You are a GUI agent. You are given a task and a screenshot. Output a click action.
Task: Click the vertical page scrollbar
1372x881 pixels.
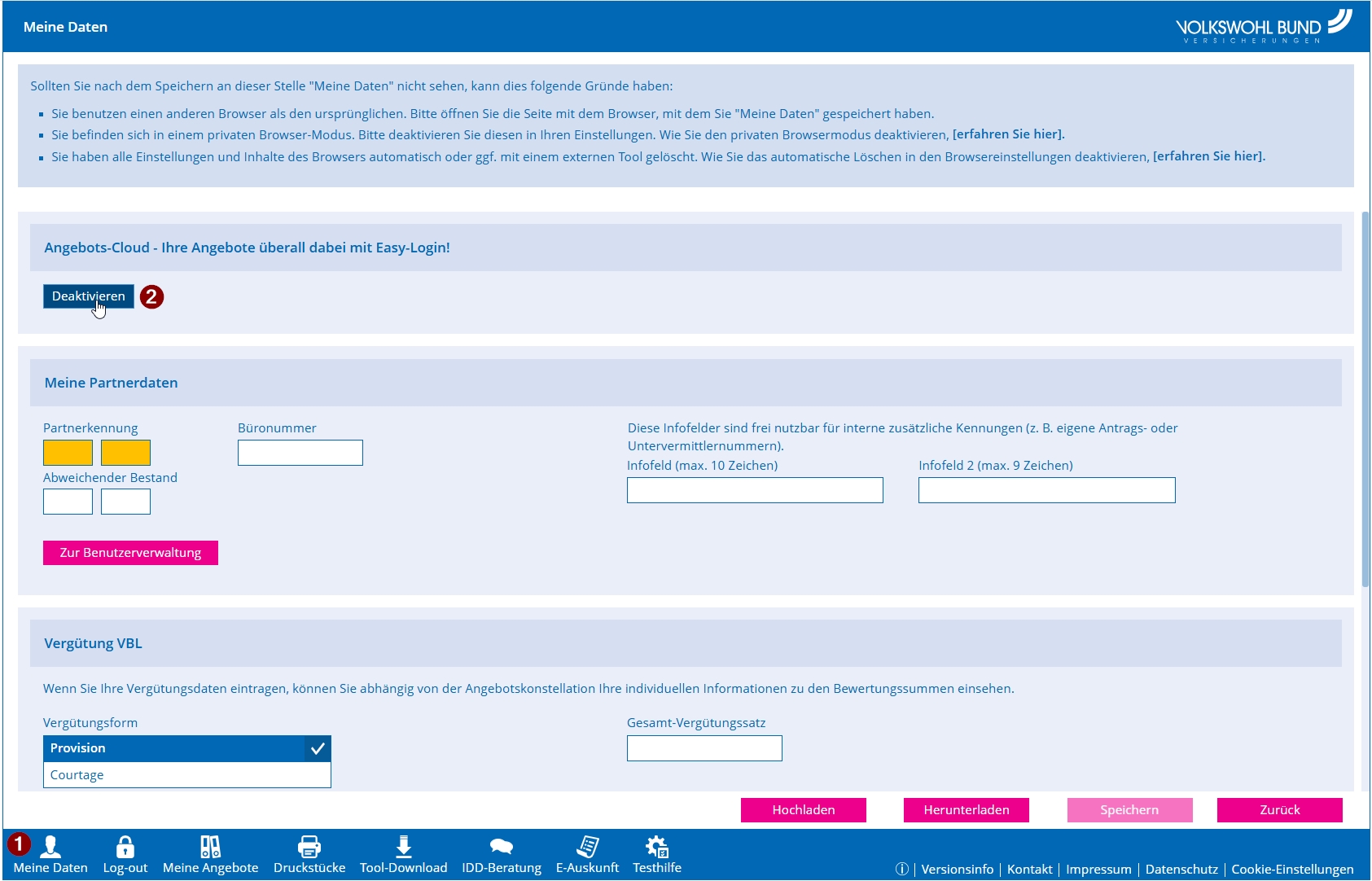click(x=1365, y=399)
